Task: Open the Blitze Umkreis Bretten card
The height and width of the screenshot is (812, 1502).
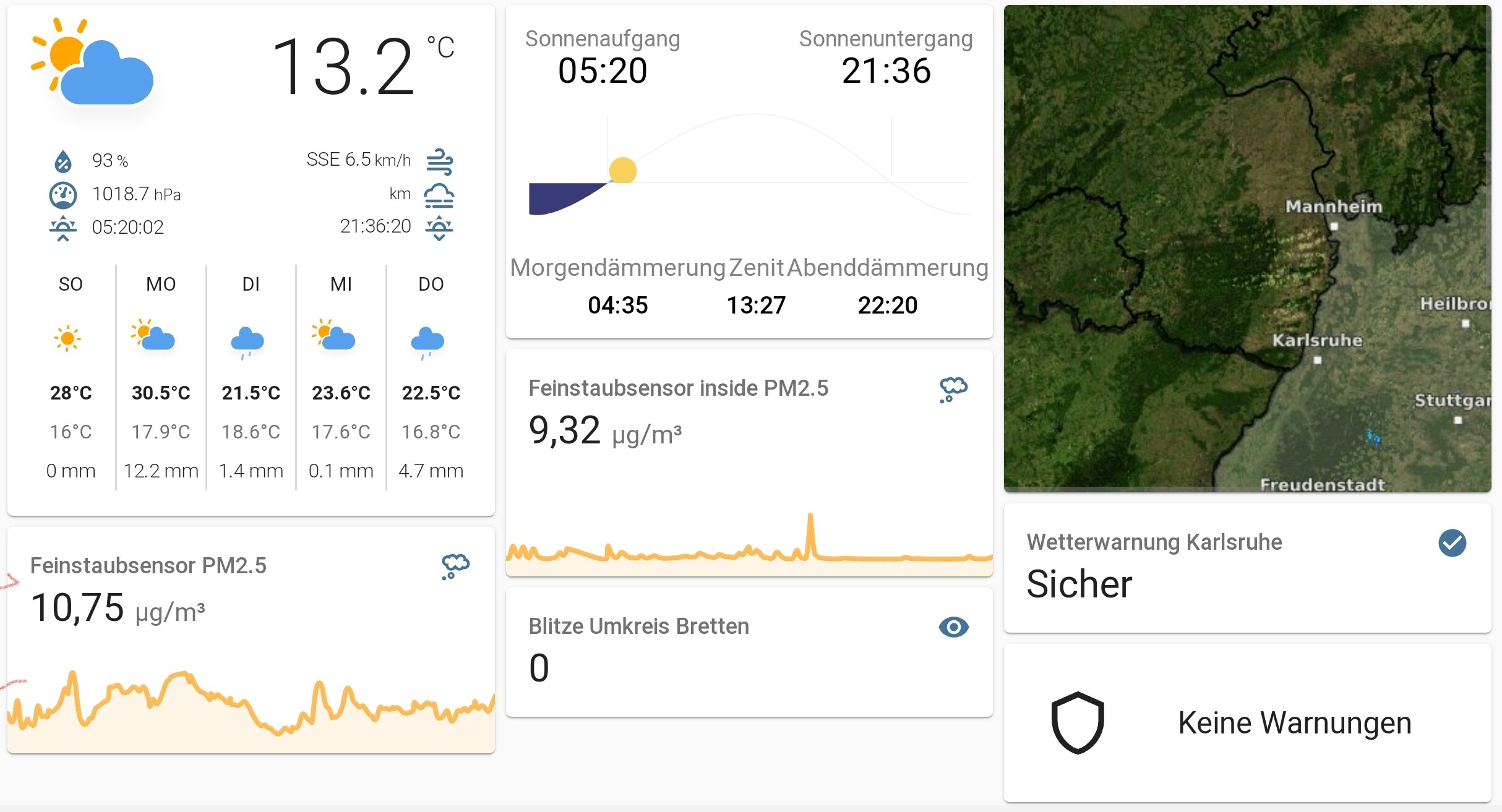Action: pos(749,652)
